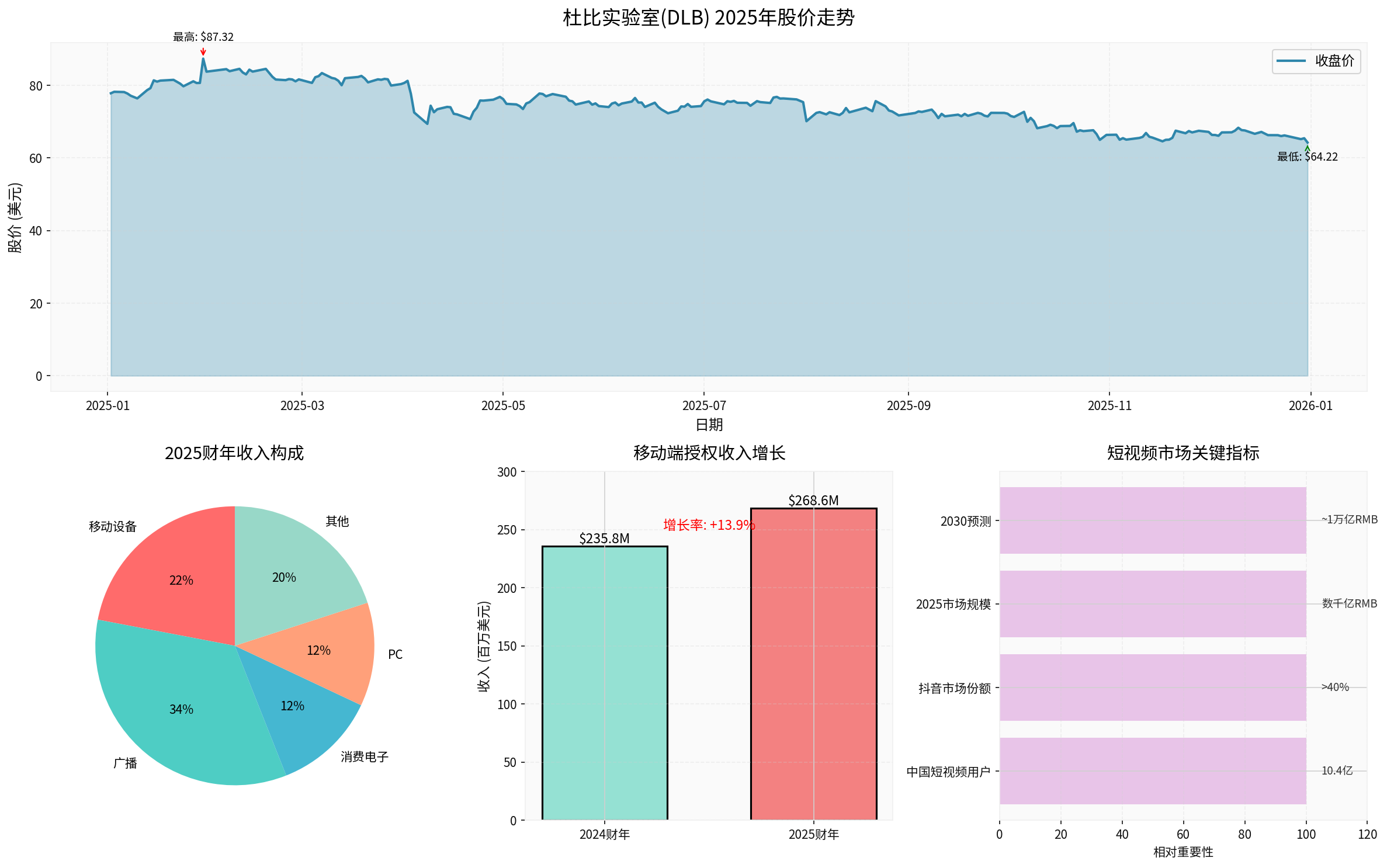This screenshot has height=868, width=1387.
Task: Toggle the 其他 pie slice
Action: coord(285,577)
